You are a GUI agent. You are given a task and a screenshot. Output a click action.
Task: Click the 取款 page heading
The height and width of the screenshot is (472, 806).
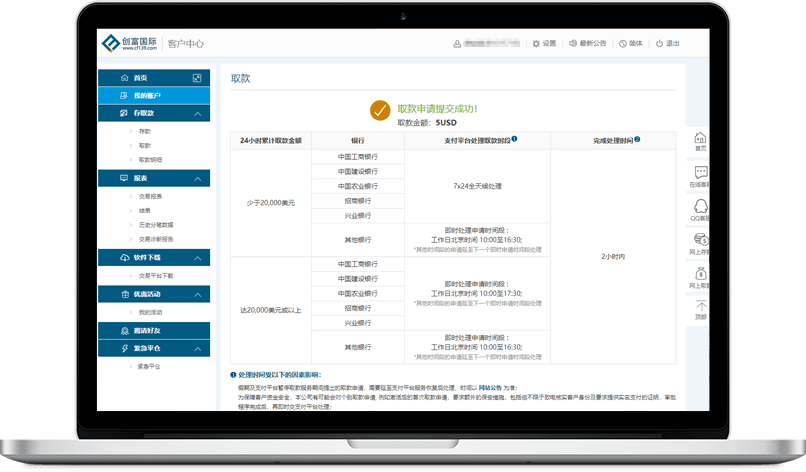pos(241,79)
